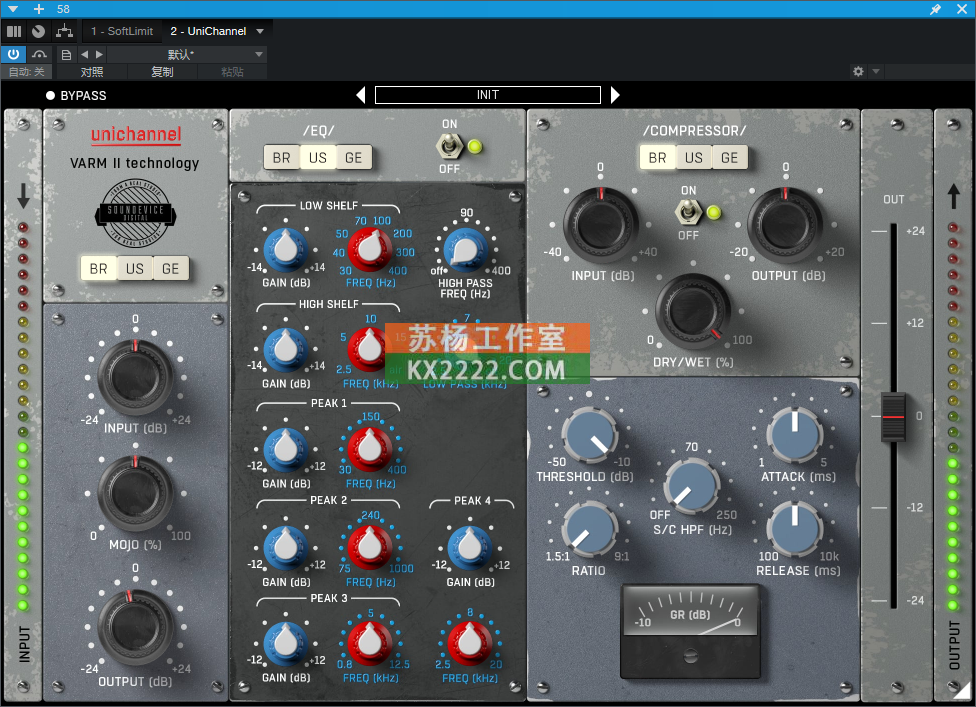Set compressor model to US
Viewport: 976px width, 707px height.
693,158
